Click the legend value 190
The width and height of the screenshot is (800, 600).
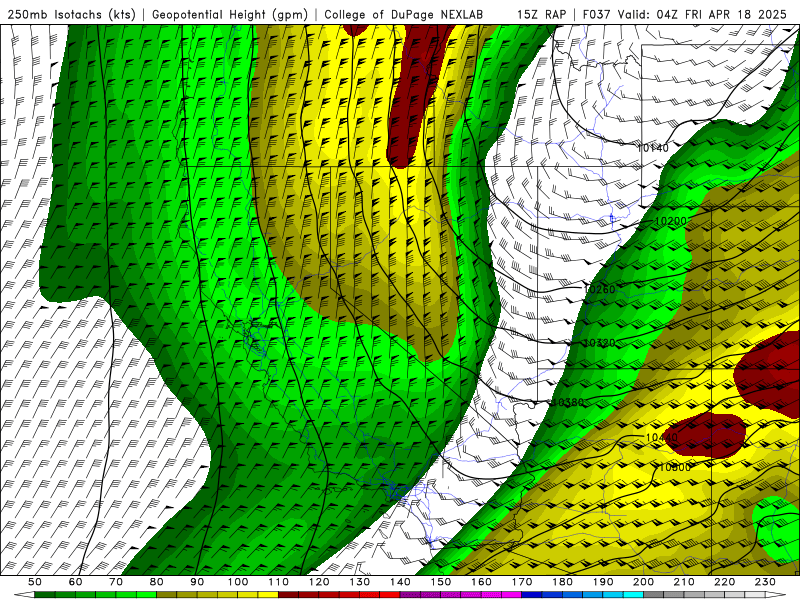pyautogui.click(x=603, y=582)
